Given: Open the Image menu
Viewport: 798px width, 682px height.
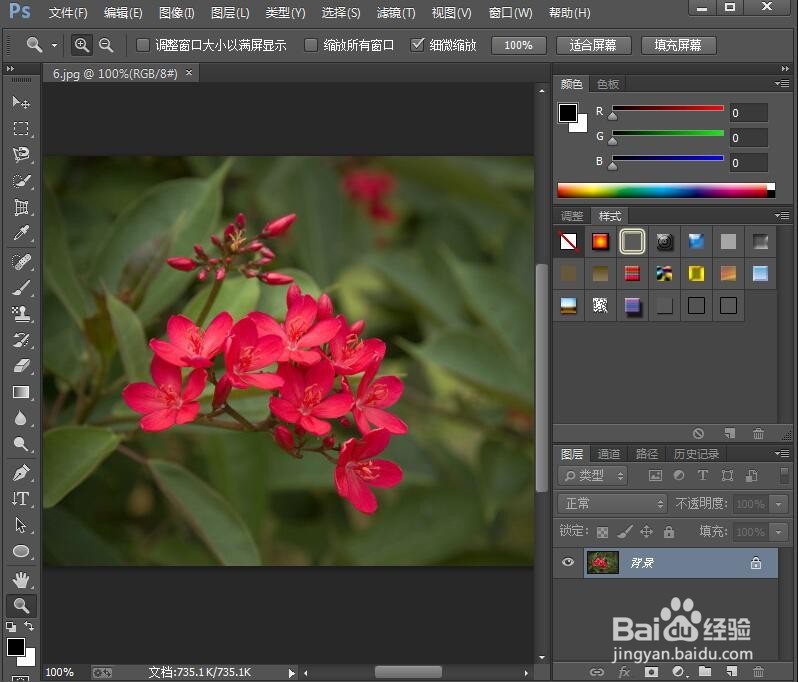Looking at the screenshot, I should click(x=177, y=13).
